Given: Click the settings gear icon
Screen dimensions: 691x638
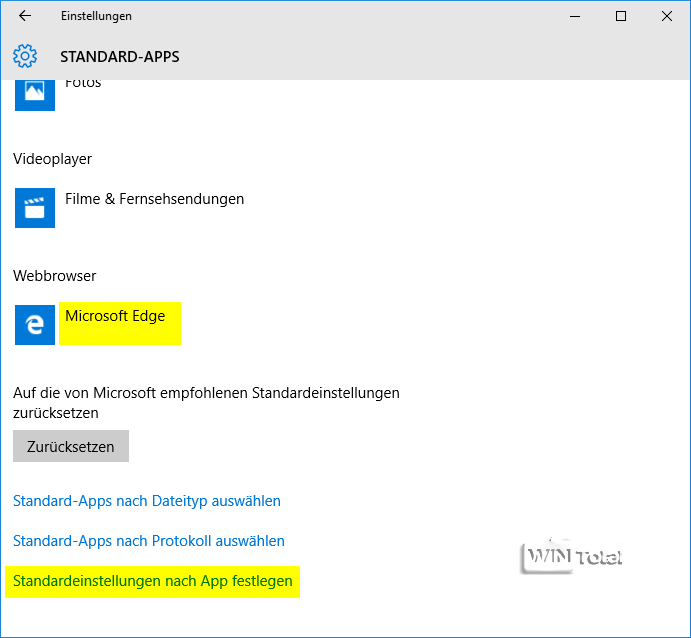Looking at the screenshot, I should [x=26, y=56].
